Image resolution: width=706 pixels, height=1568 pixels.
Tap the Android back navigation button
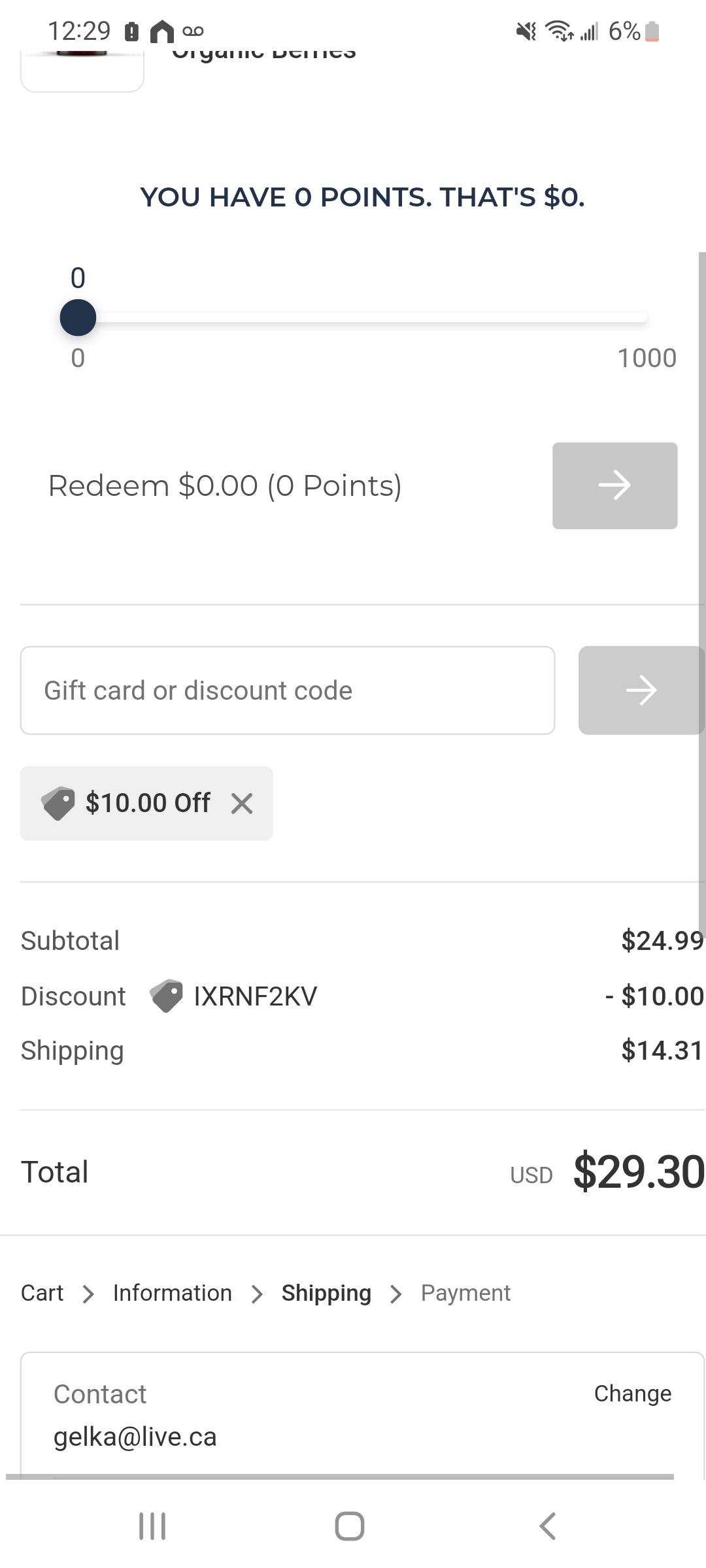(547, 1526)
